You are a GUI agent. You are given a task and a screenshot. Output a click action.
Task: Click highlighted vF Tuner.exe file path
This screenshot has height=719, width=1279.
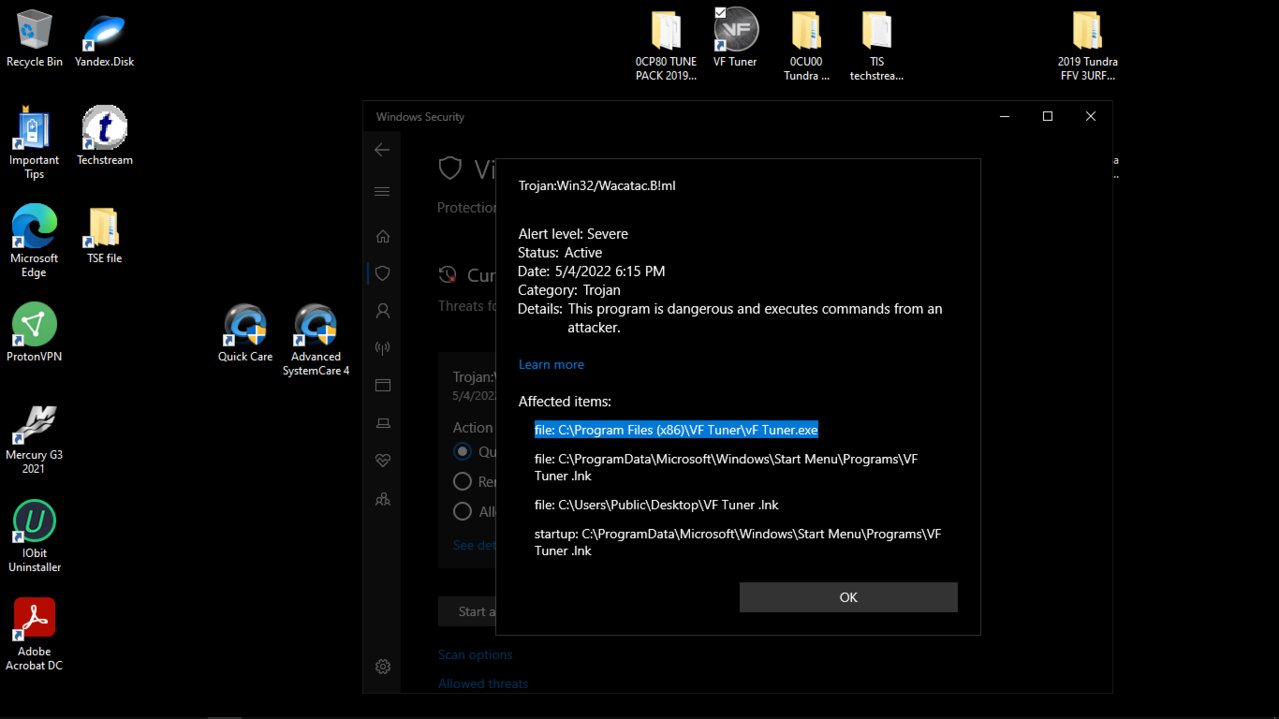click(677, 430)
